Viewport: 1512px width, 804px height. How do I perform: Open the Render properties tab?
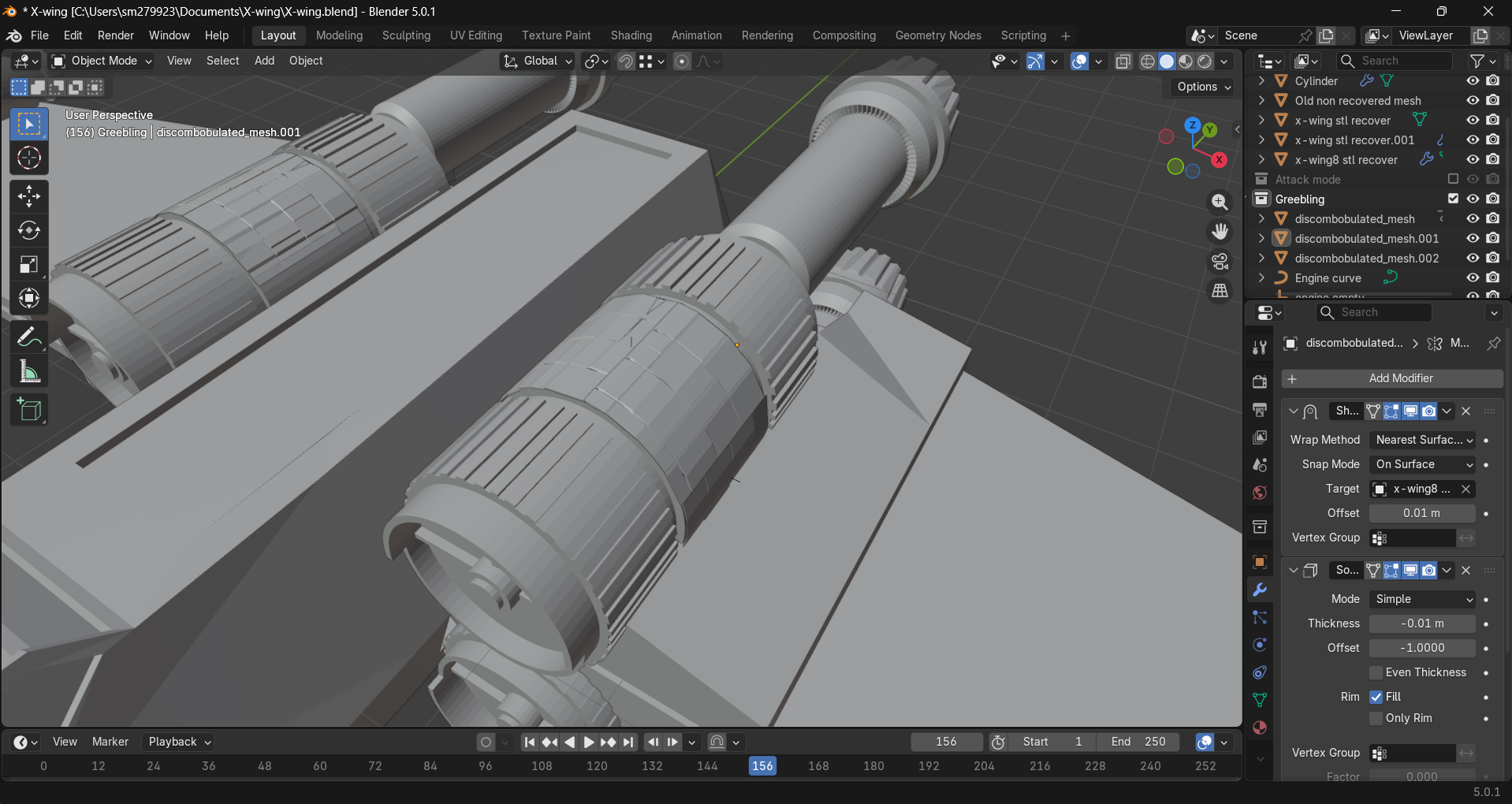(x=1260, y=382)
